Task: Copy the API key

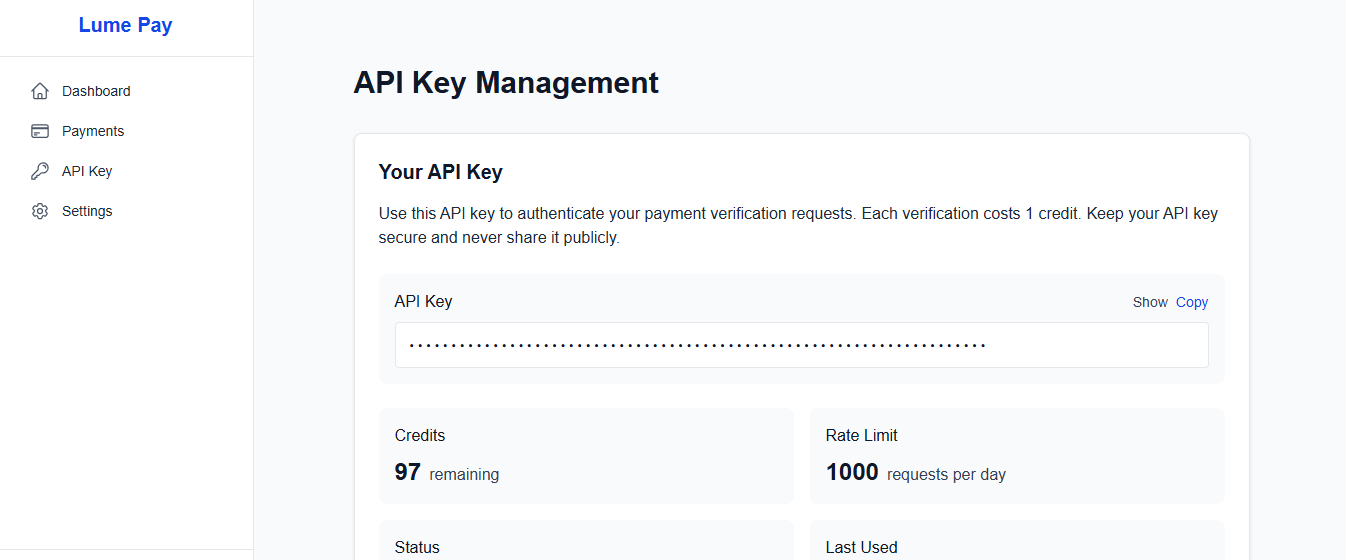Action: pos(1192,302)
